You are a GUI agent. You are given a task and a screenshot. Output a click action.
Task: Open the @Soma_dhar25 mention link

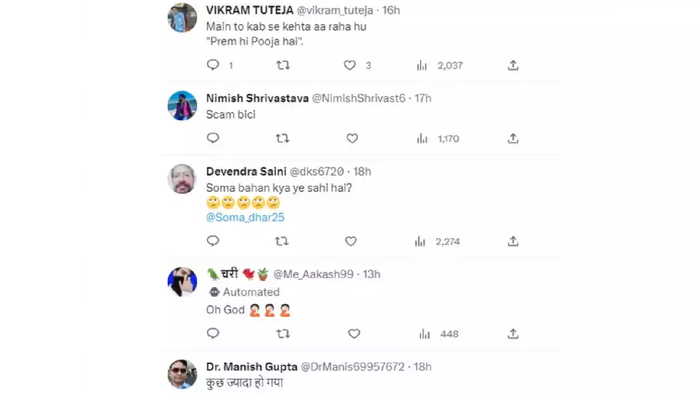click(245, 218)
